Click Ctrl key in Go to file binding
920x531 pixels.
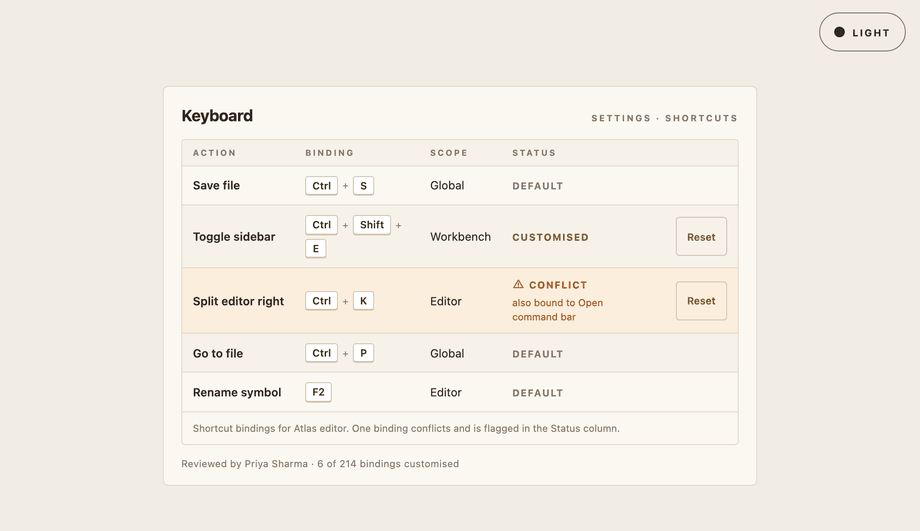[322, 353]
